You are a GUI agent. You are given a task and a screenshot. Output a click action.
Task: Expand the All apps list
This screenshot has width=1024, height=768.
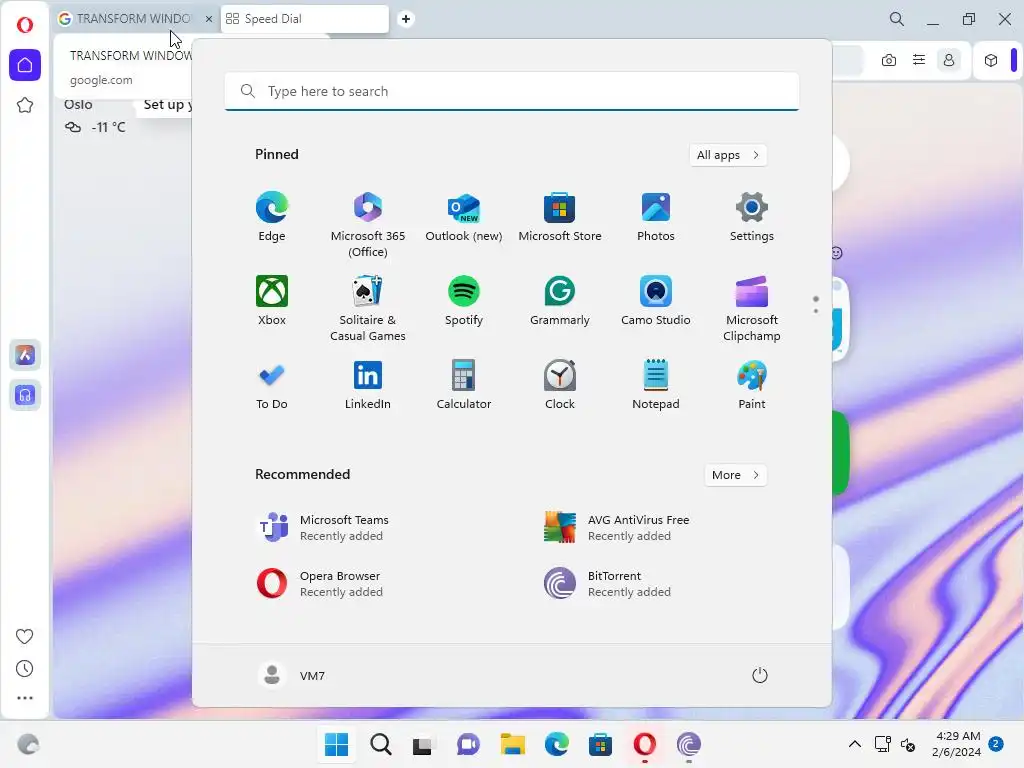[728, 155]
